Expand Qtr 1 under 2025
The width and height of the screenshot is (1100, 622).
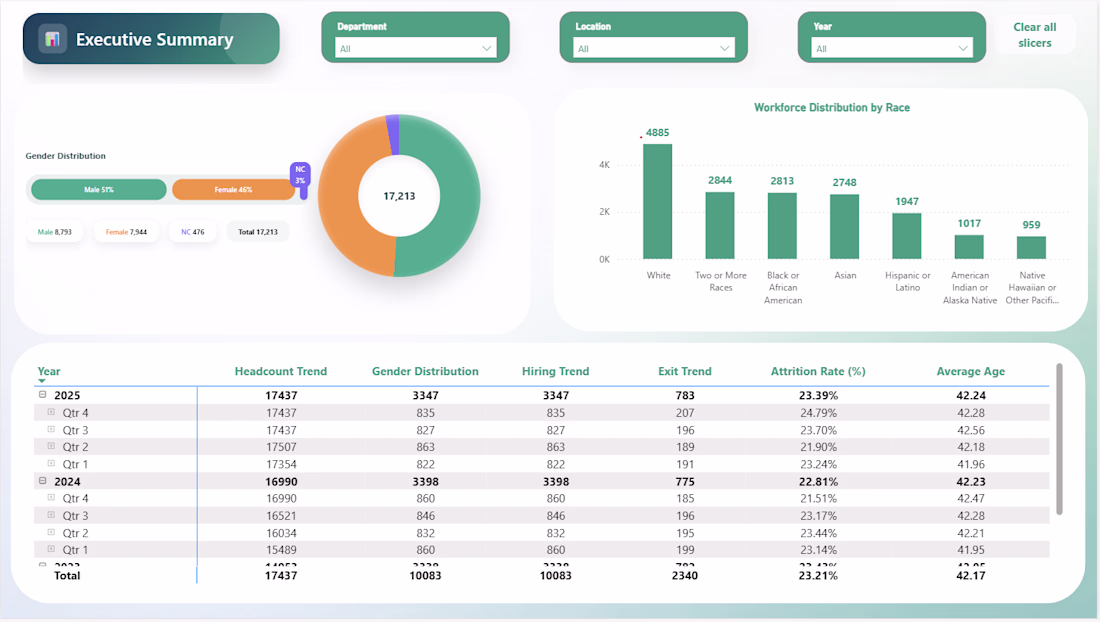click(x=51, y=464)
